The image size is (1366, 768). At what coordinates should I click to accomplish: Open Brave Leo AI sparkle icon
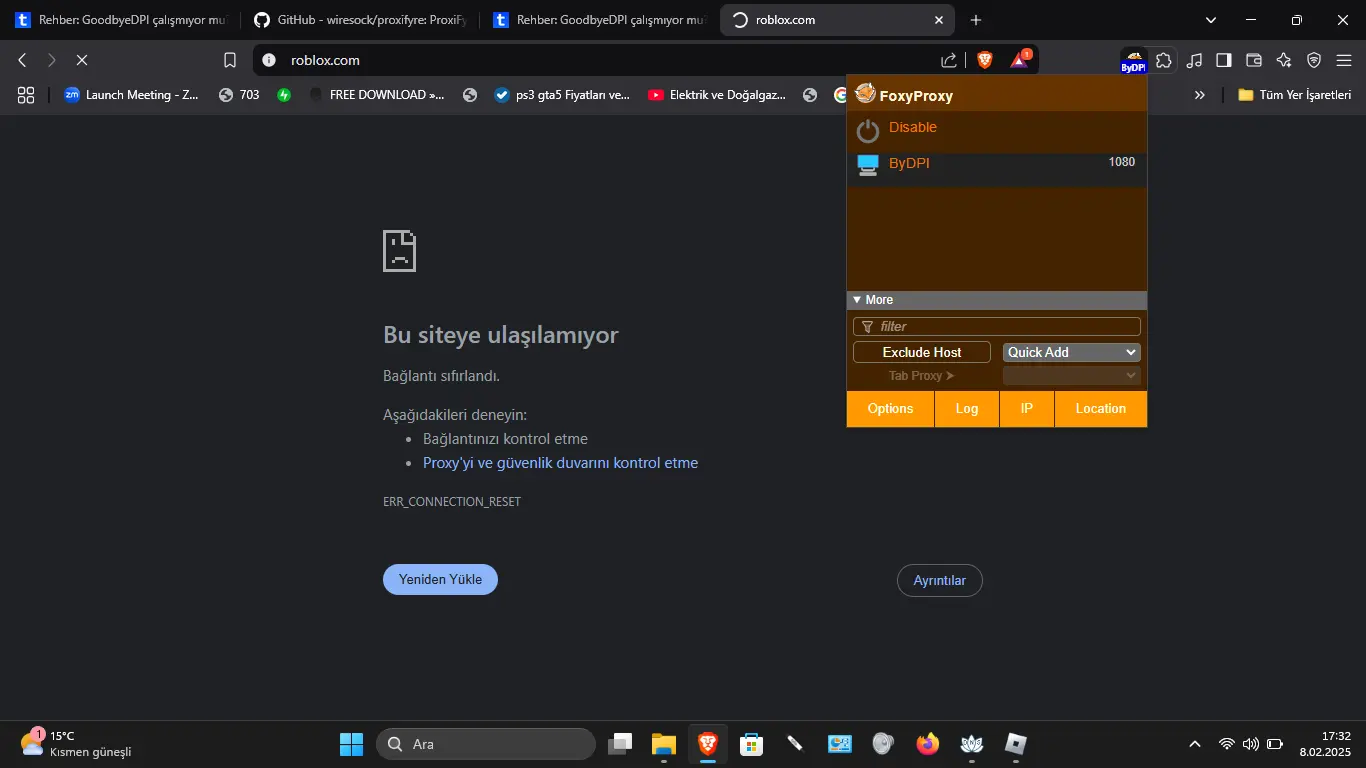[1284, 60]
